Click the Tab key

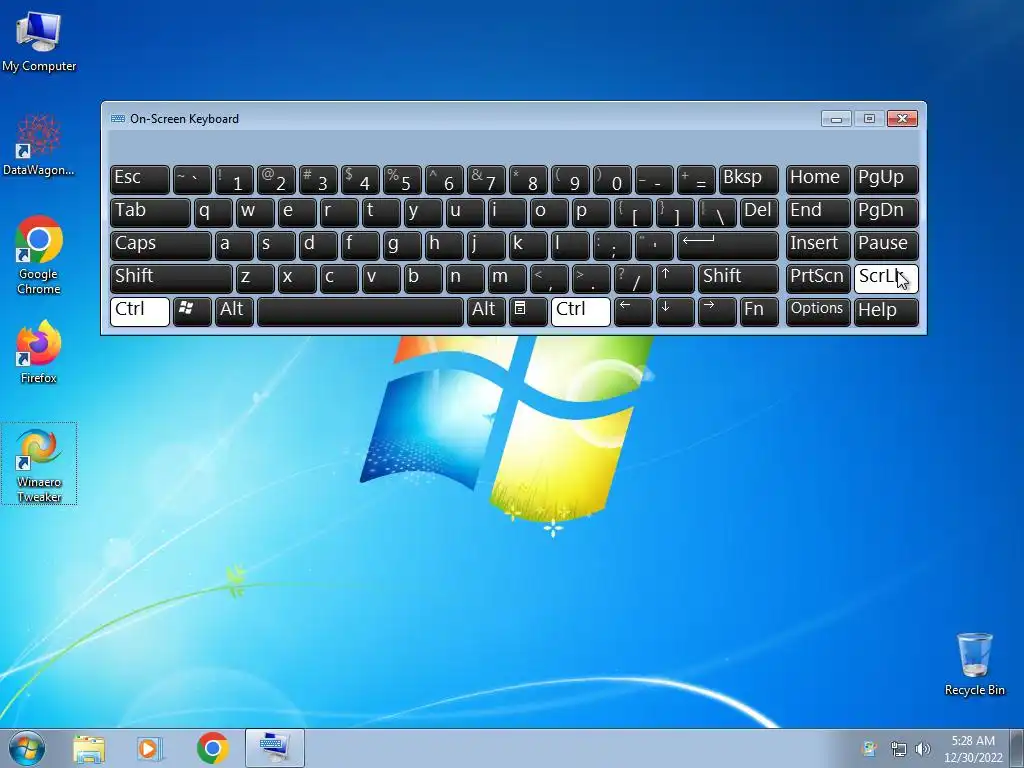pyautogui.click(x=150, y=212)
